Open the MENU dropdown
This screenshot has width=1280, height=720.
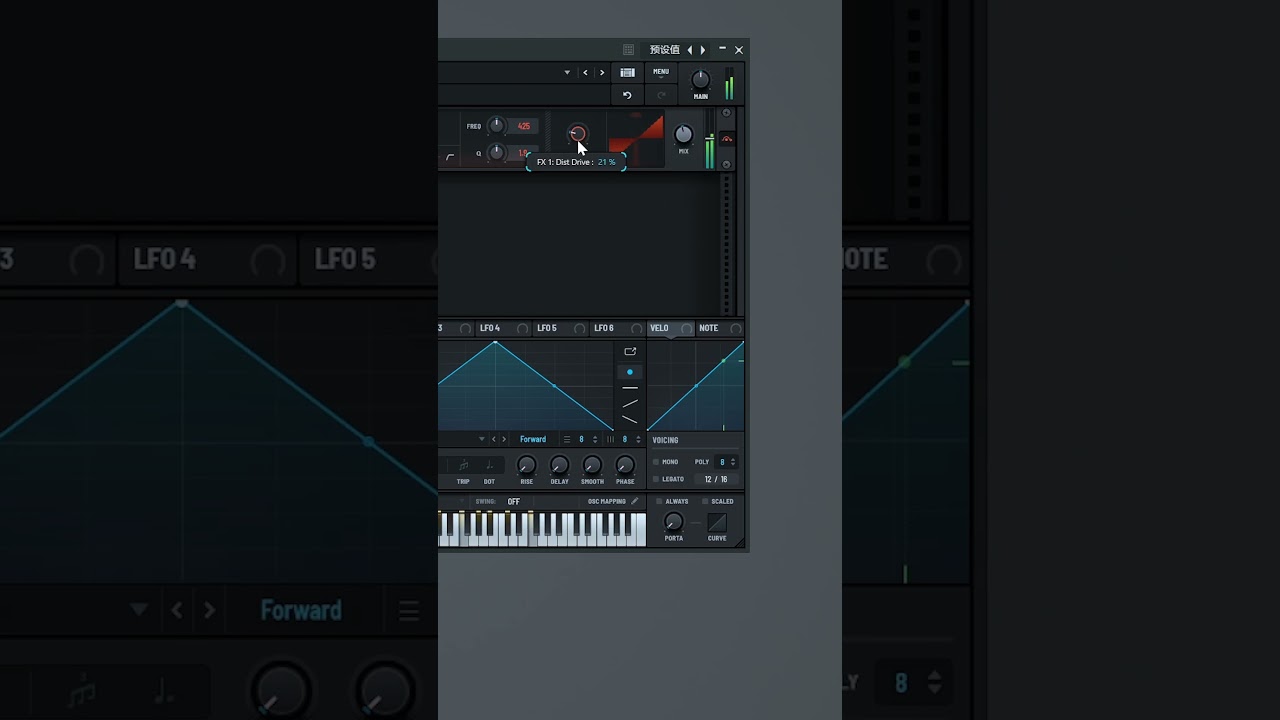pyautogui.click(x=661, y=73)
